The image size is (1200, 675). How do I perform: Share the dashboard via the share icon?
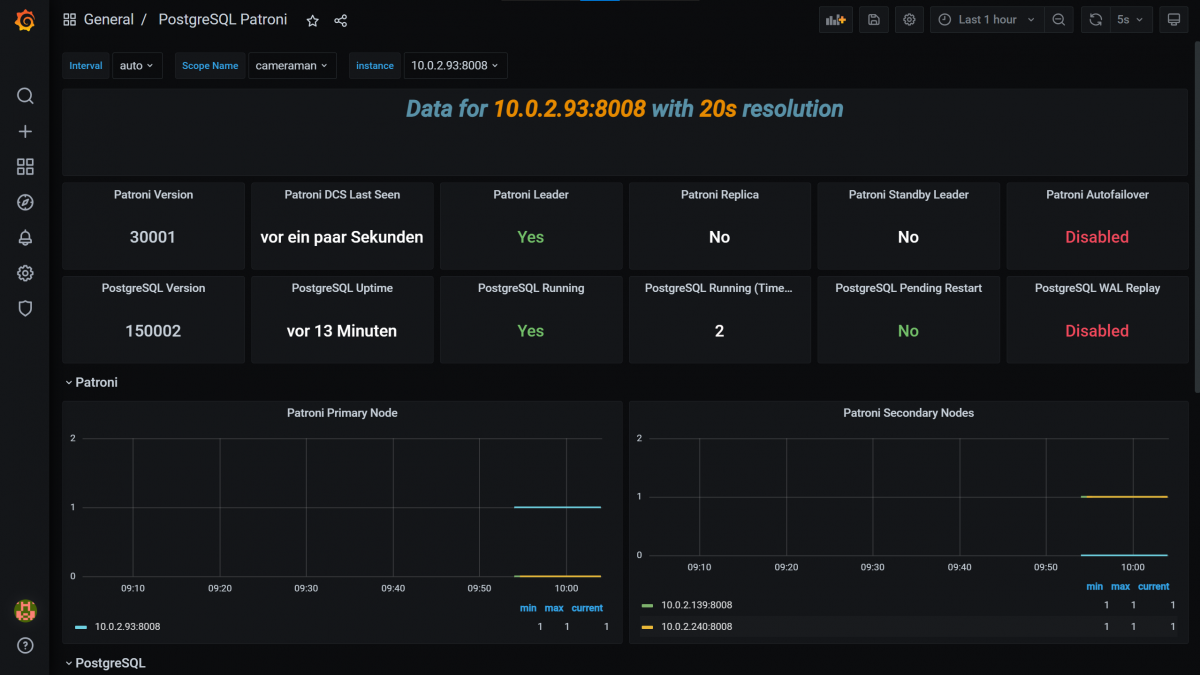(340, 19)
